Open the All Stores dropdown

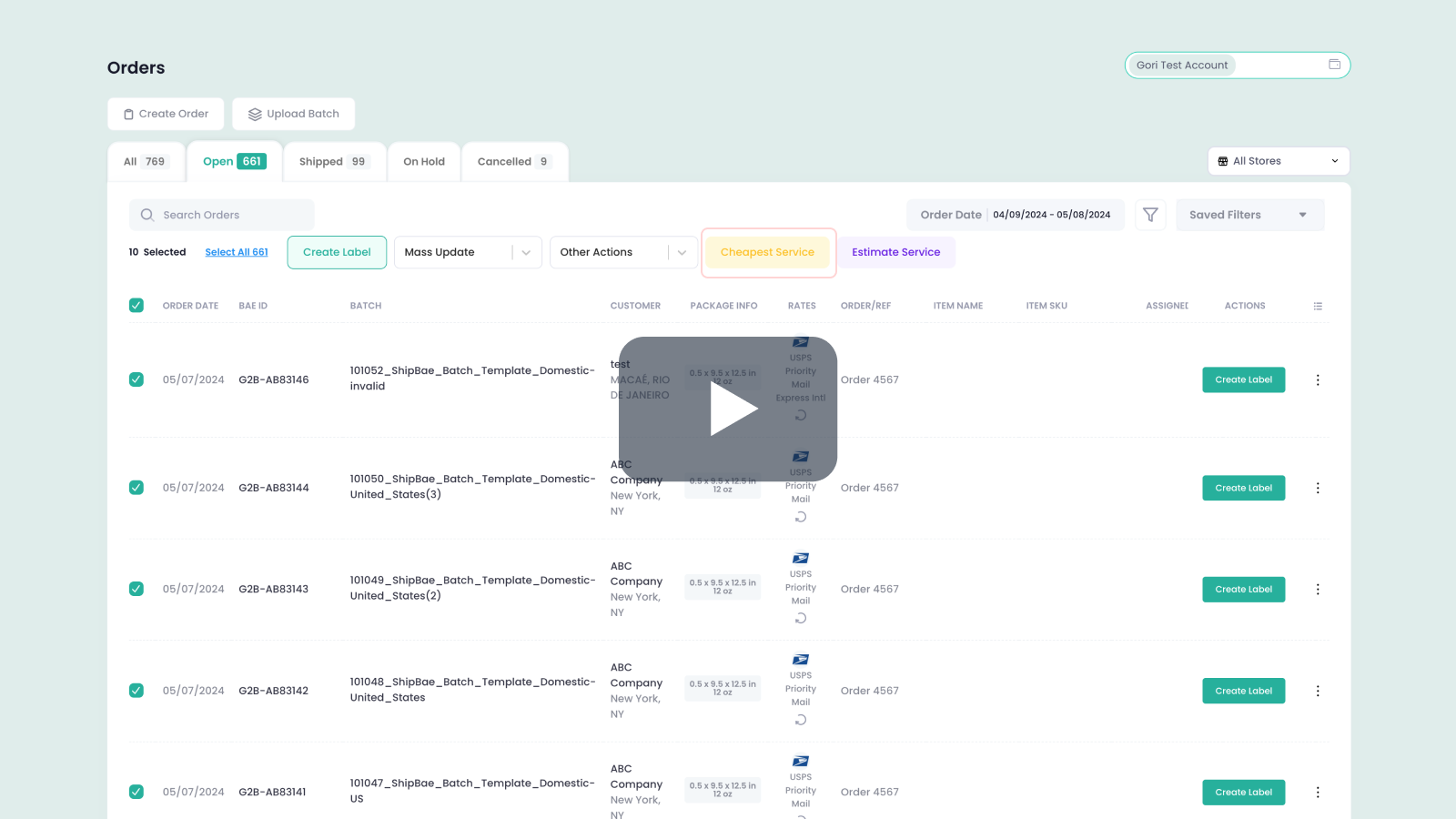pyautogui.click(x=1278, y=160)
